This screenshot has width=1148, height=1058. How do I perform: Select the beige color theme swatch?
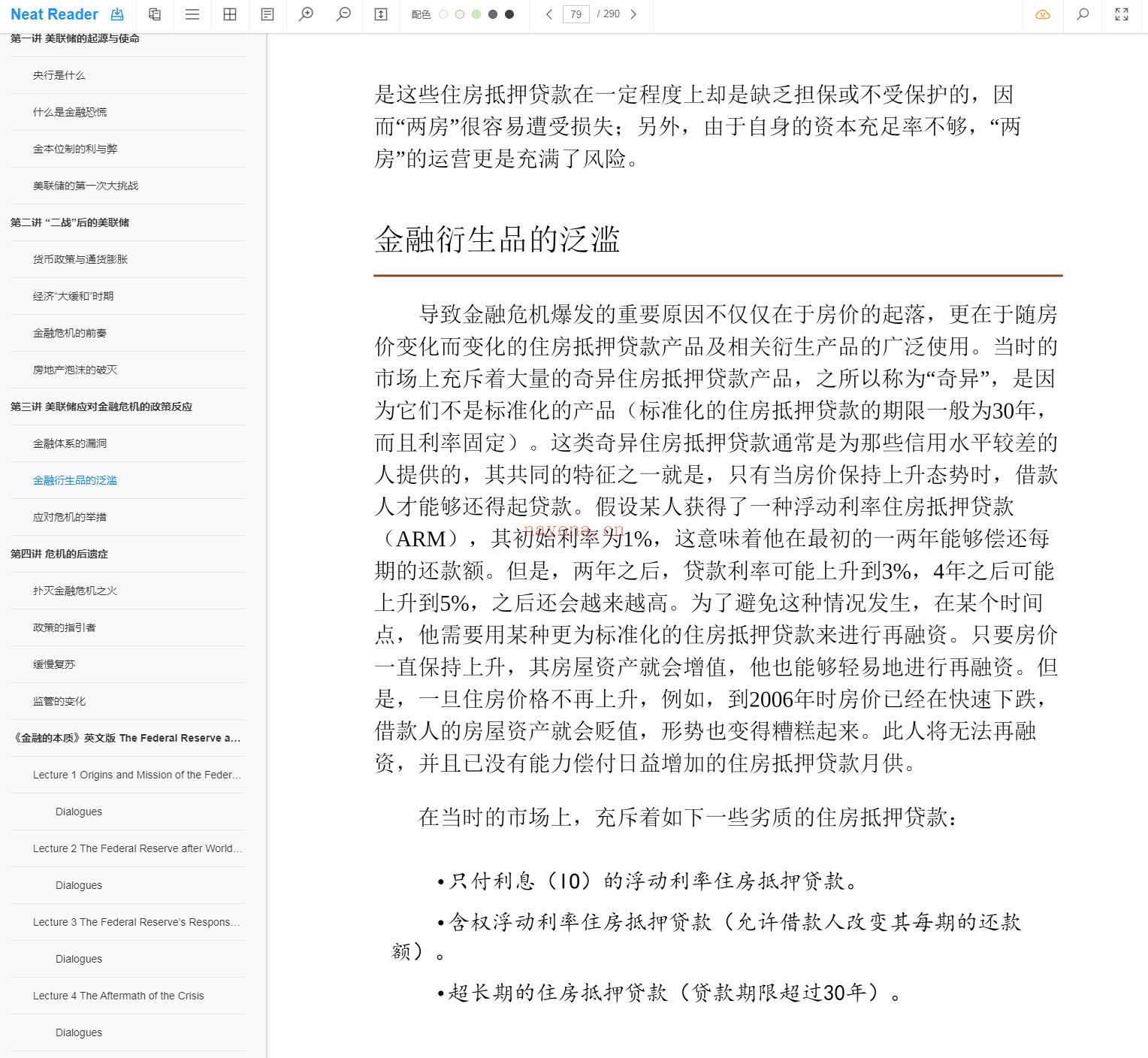460,14
